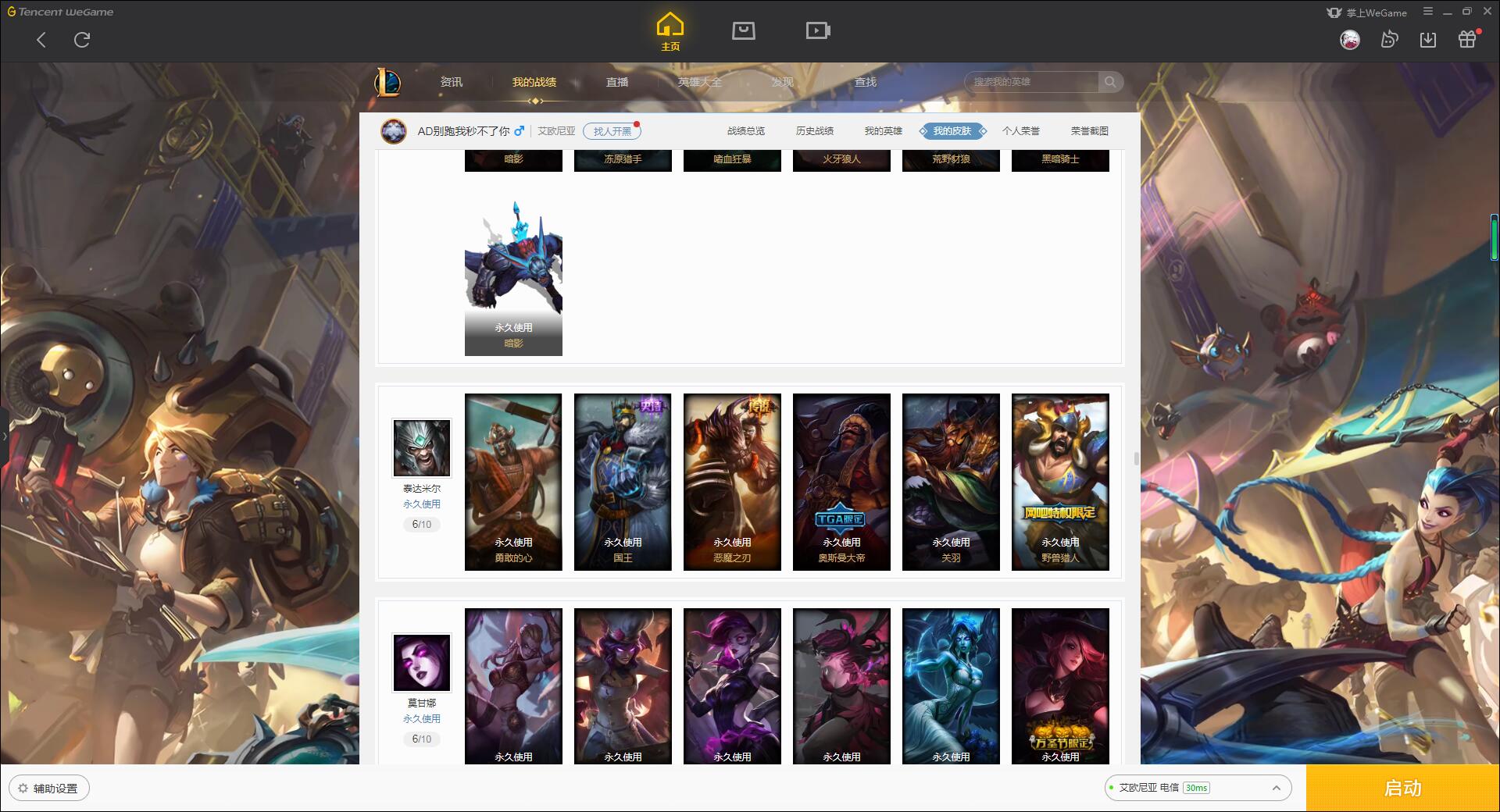Open the 资讯 news tab
This screenshot has height=812, width=1500.
[452, 82]
